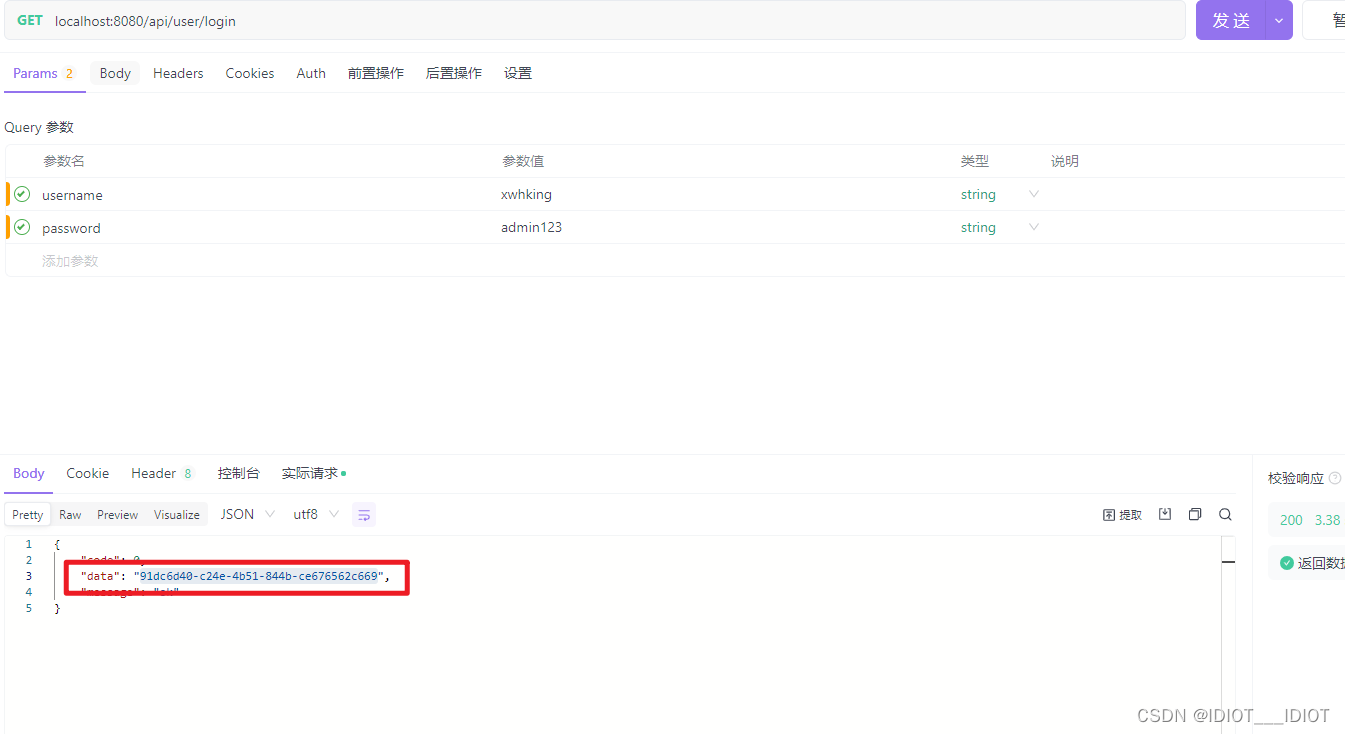The width and height of the screenshot is (1345, 734).
Task: Select the Visualize view mode
Action: [x=177, y=515]
